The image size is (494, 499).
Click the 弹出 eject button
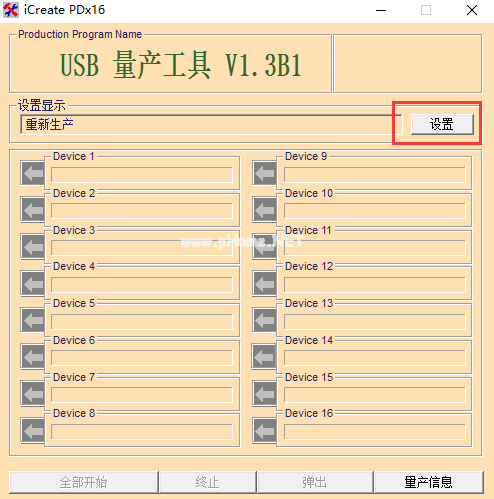pyautogui.click(x=314, y=482)
